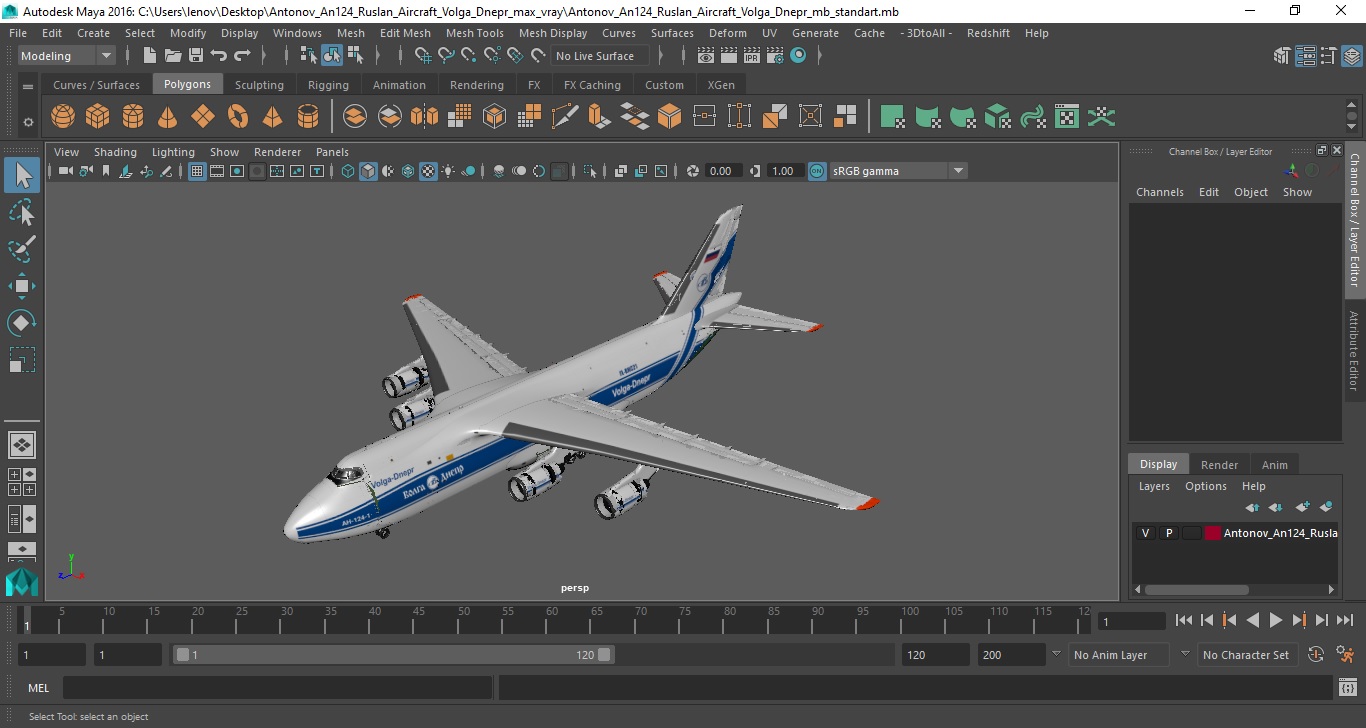
Task: Activate the Lasso Select tool
Action: click(22, 213)
